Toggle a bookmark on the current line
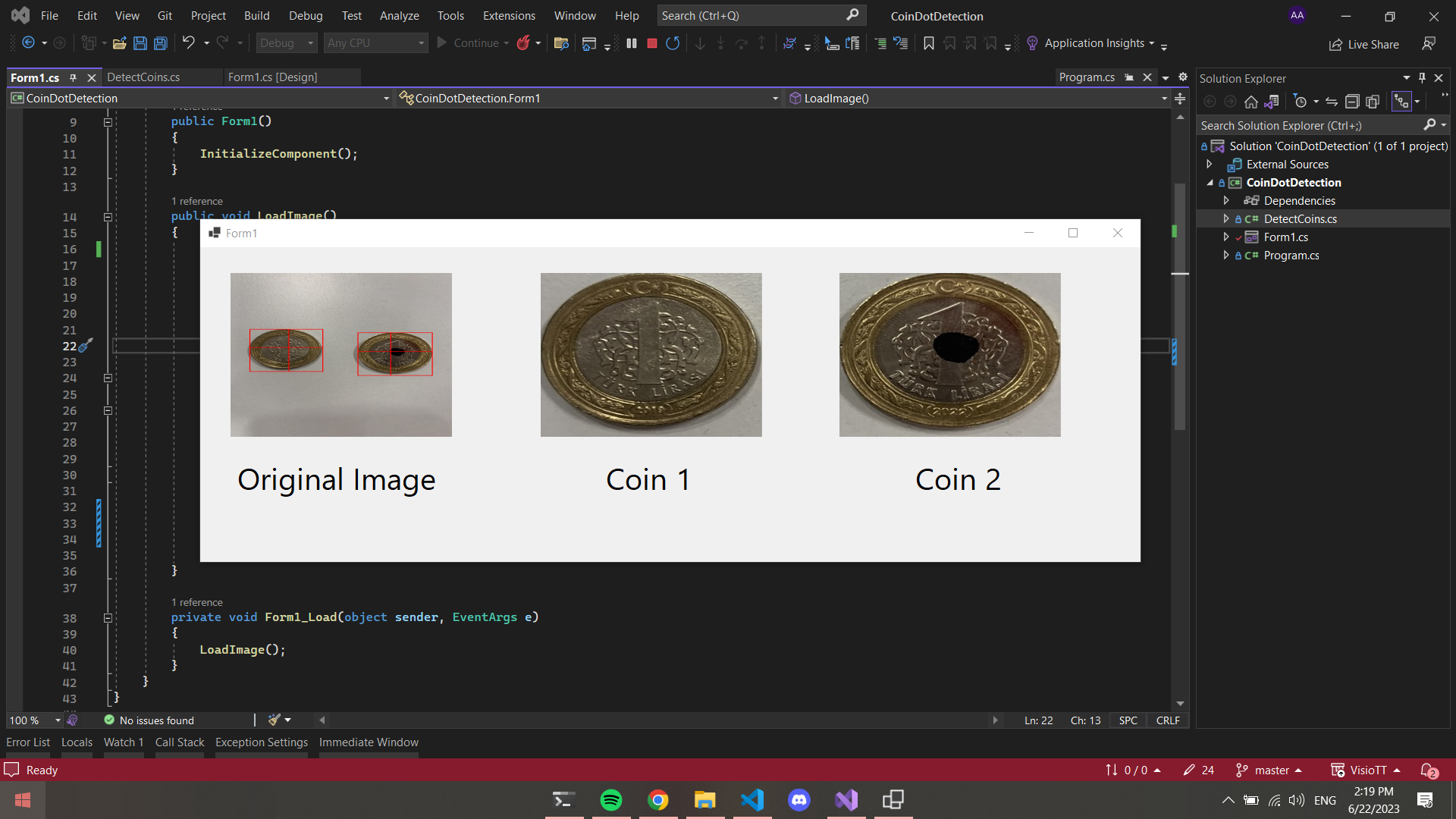1456x819 pixels. 928,43
